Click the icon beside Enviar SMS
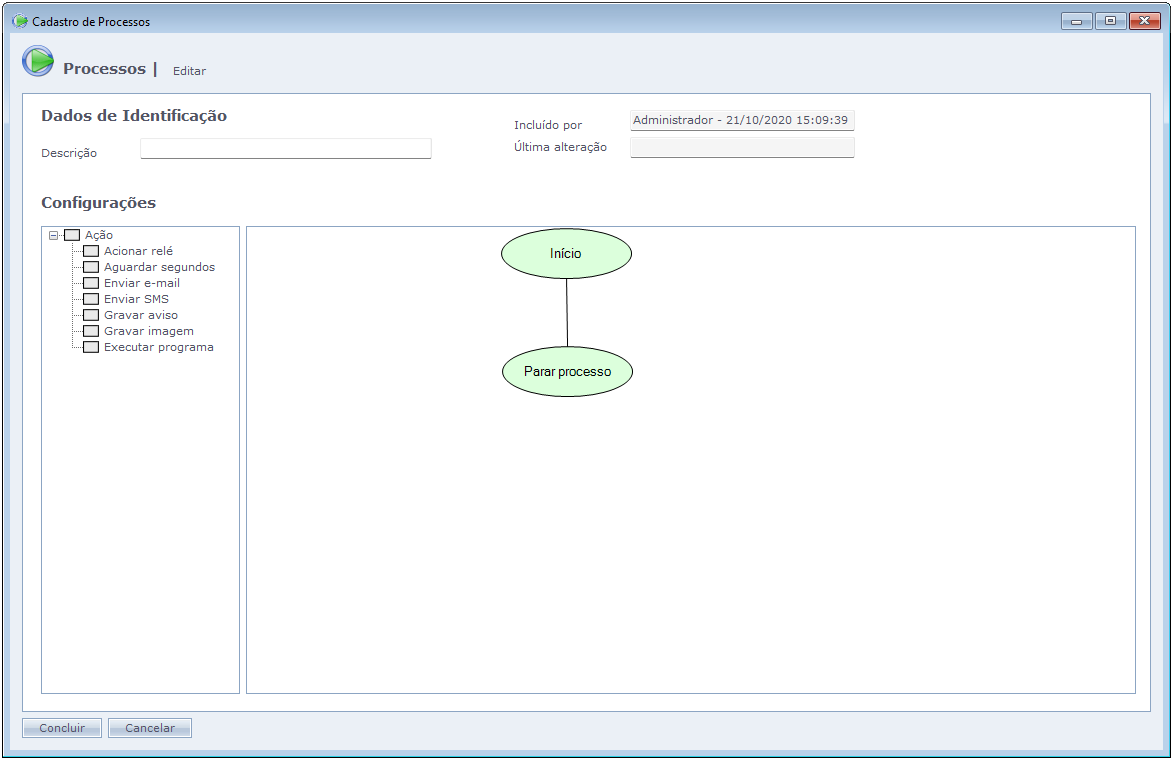 (x=91, y=299)
